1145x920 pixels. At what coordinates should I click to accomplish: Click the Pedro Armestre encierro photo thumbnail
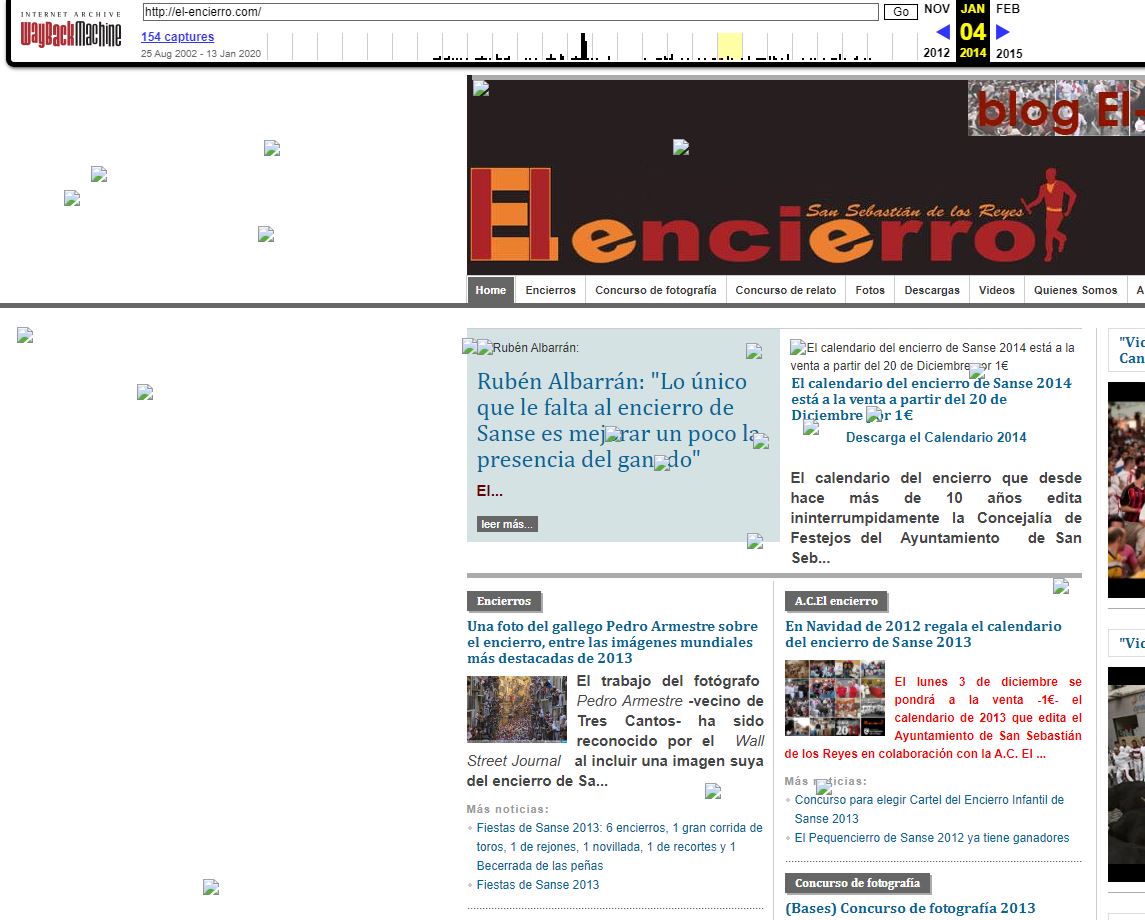(x=516, y=709)
